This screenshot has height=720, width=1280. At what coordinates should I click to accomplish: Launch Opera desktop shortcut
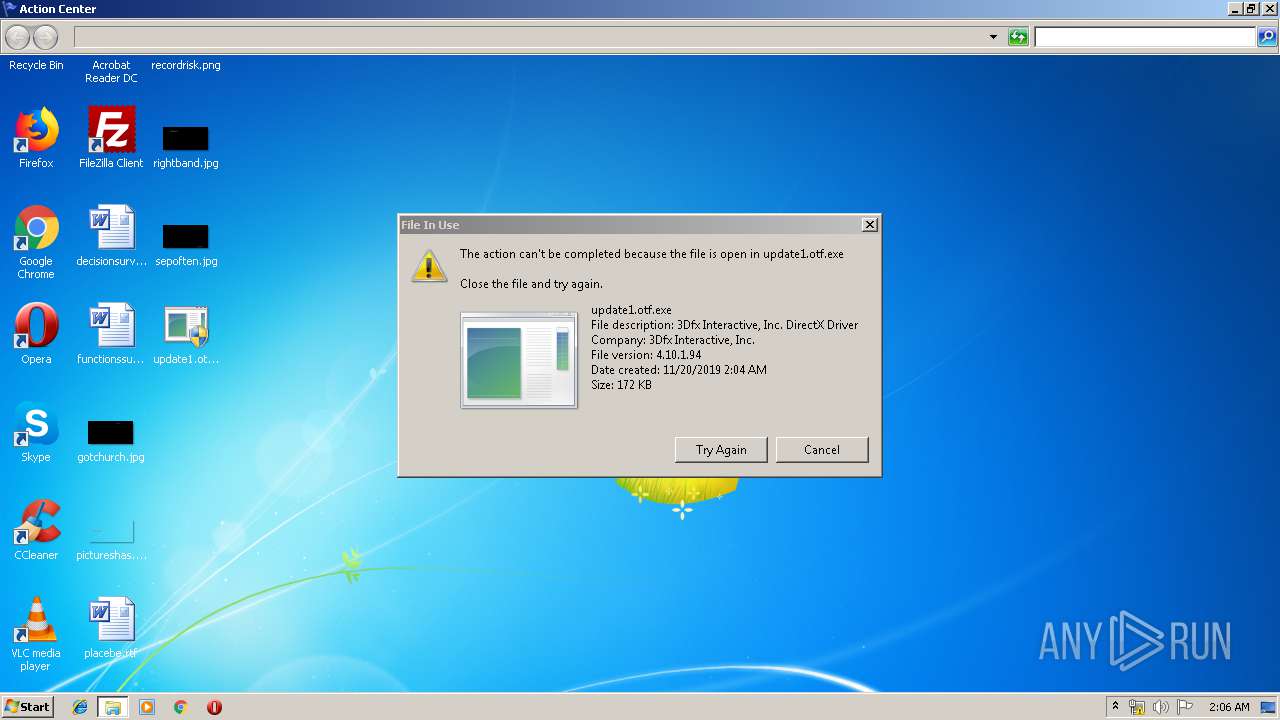pos(36,334)
